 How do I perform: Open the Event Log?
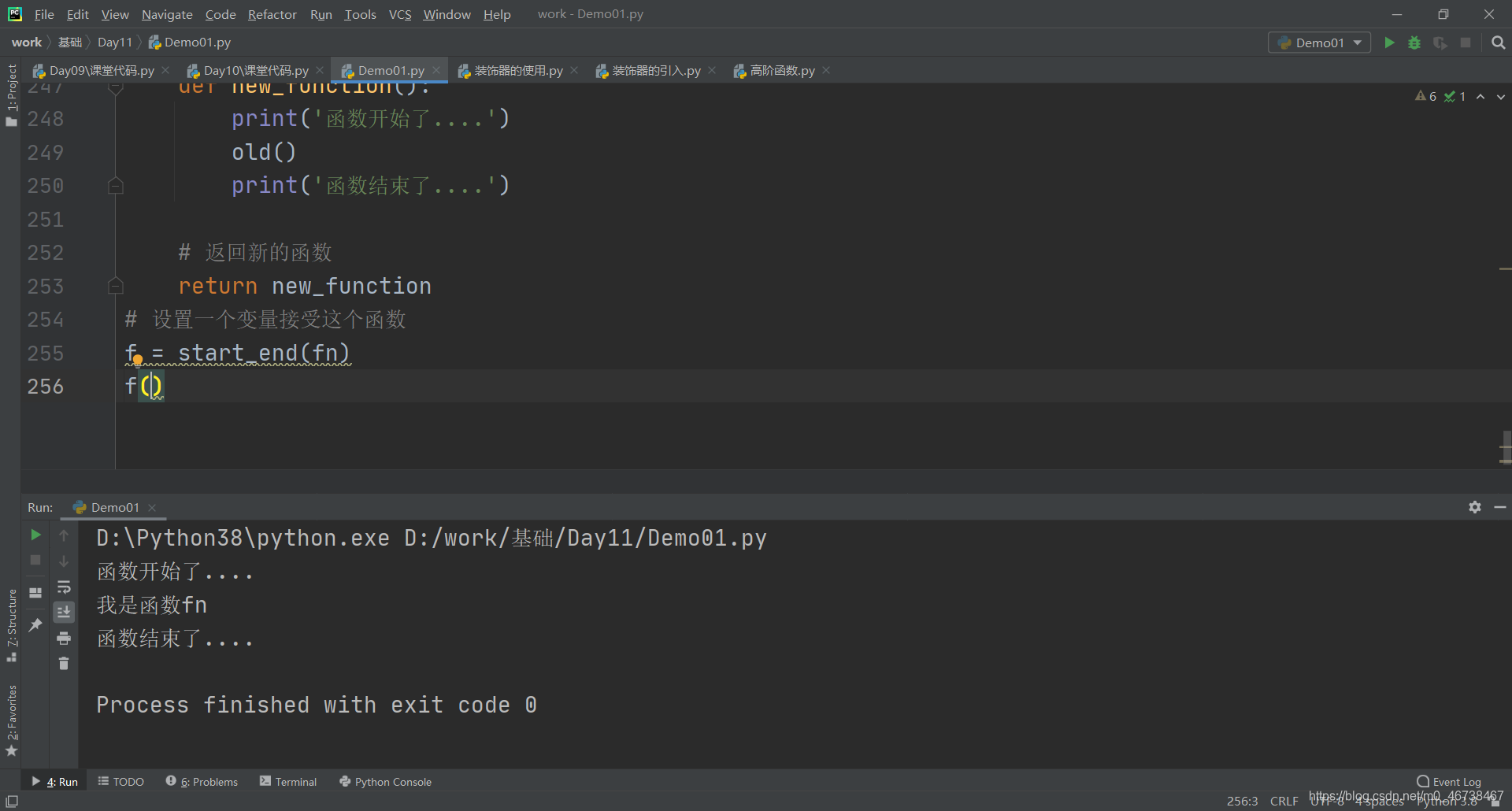1449,782
